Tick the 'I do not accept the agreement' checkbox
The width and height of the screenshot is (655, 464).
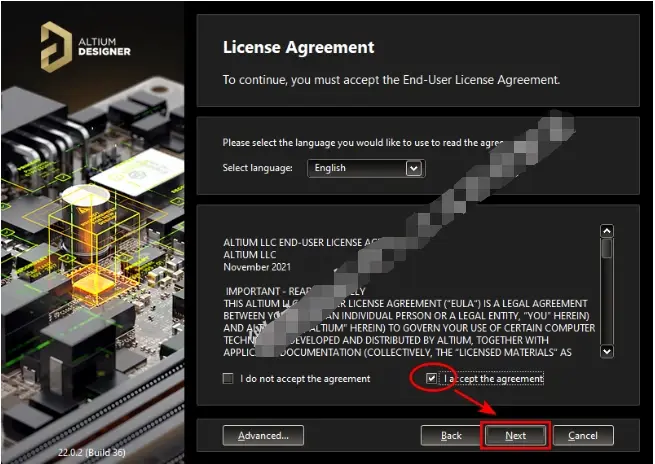pyautogui.click(x=228, y=378)
